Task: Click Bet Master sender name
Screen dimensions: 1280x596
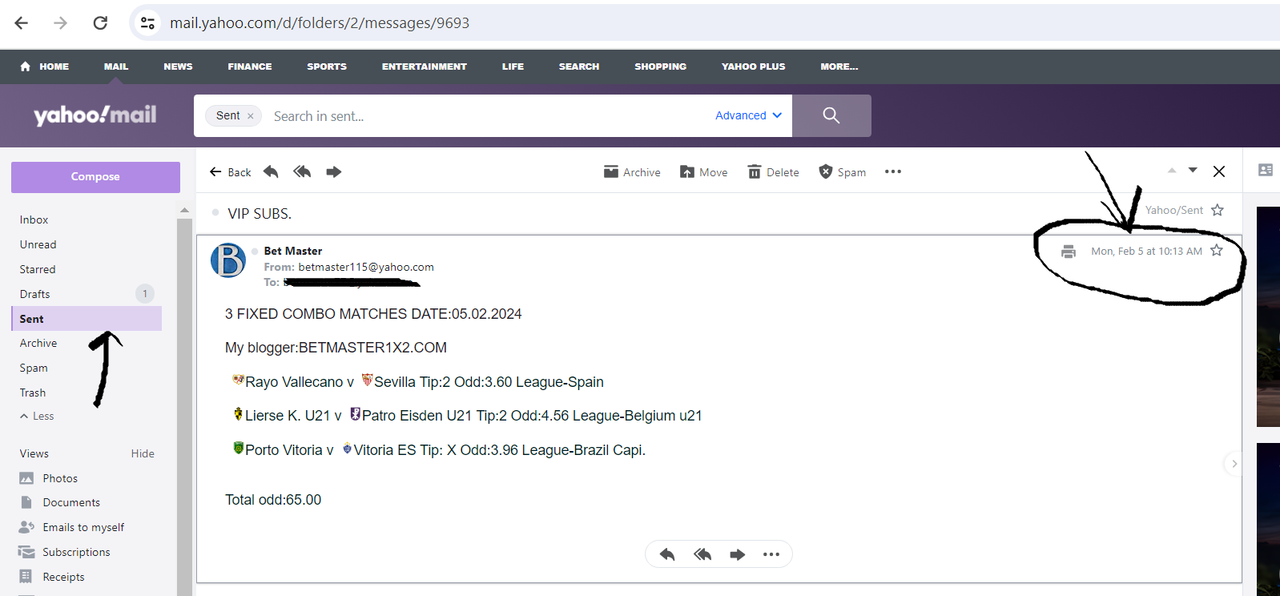Action: (293, 251)
